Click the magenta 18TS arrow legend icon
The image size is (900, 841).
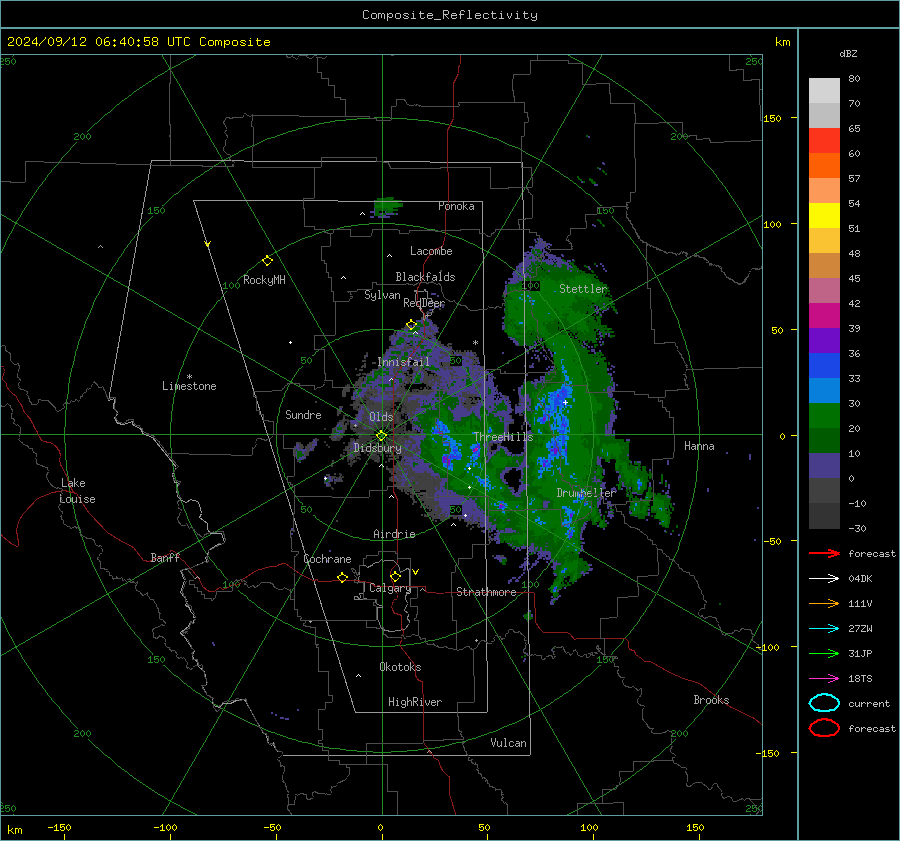[824, 679]
